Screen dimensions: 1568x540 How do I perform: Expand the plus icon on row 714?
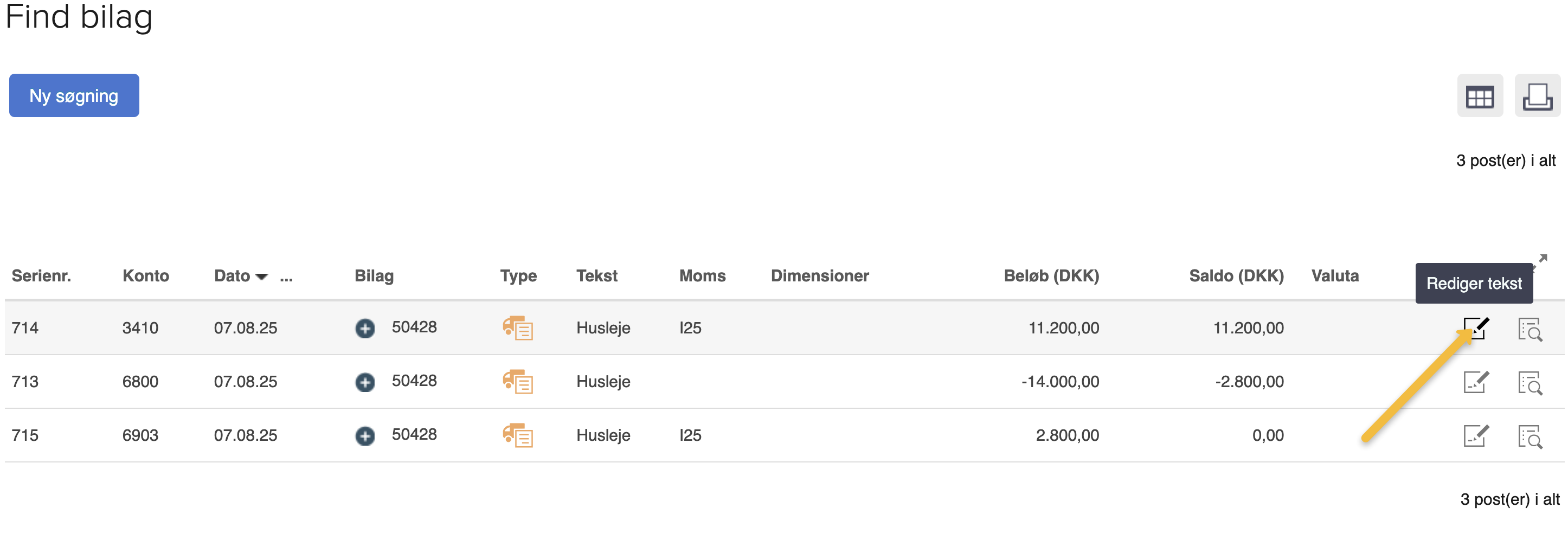click(x=365, y=329)
